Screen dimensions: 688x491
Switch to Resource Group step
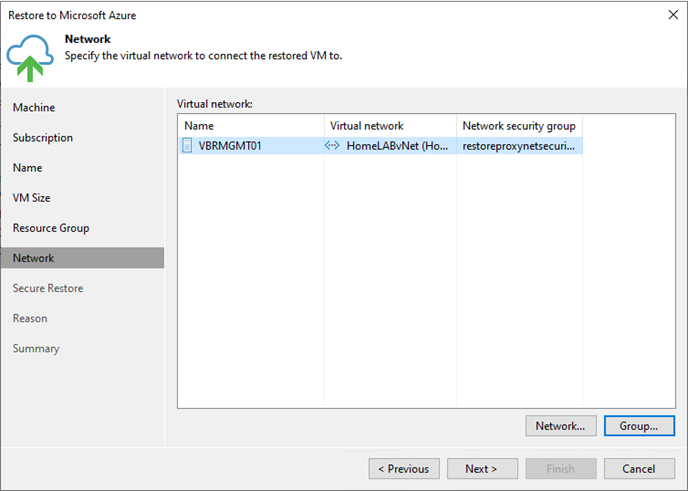click(x=51, y=228)
